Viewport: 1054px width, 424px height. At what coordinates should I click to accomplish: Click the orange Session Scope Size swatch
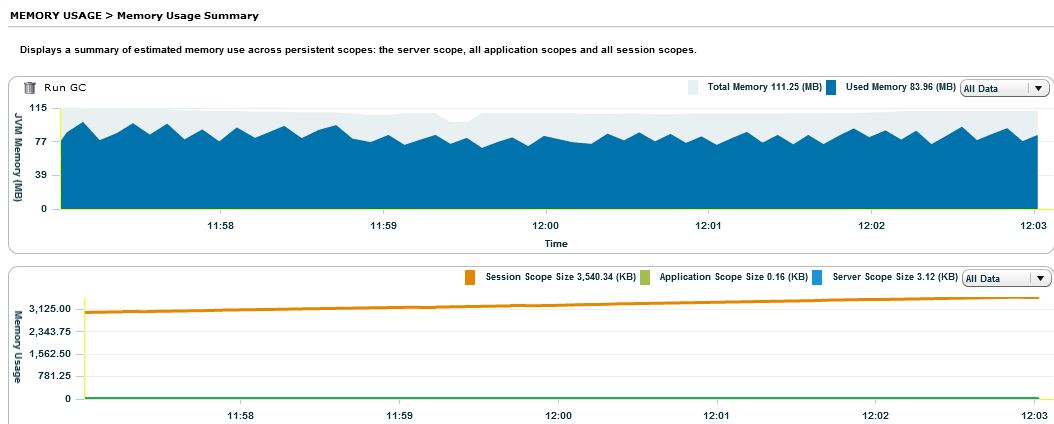tap(469, 277)
